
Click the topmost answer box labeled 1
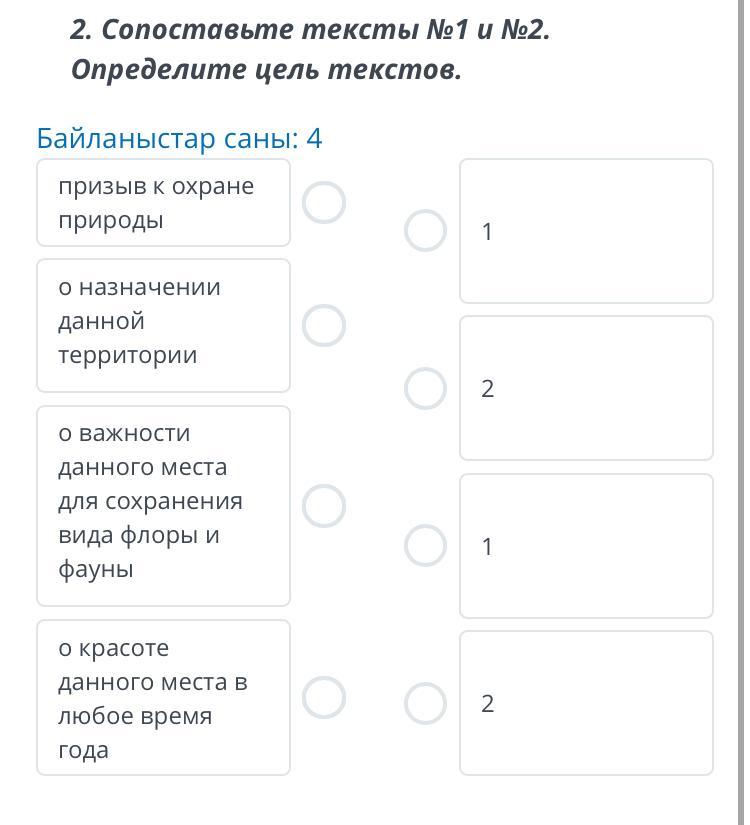tap(586, 231)
